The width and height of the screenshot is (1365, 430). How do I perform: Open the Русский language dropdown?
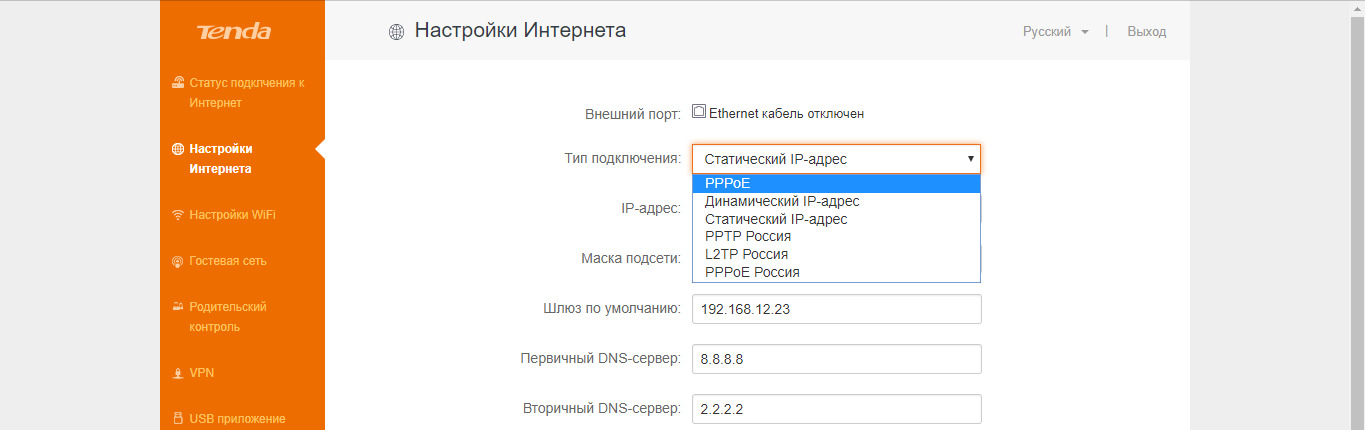point(1055,32)
